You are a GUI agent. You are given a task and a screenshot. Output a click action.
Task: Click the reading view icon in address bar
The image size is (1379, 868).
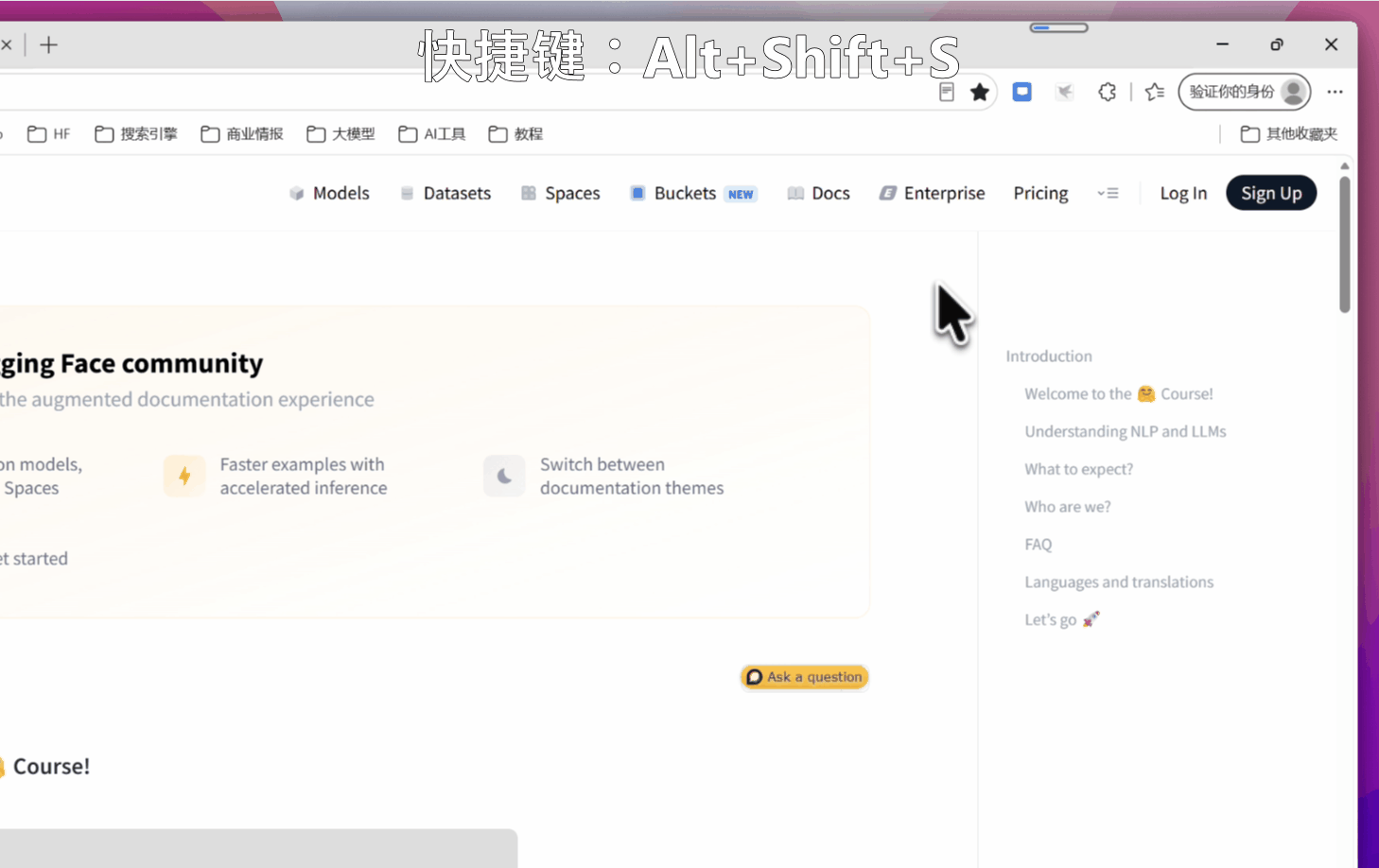coord(946,92)
